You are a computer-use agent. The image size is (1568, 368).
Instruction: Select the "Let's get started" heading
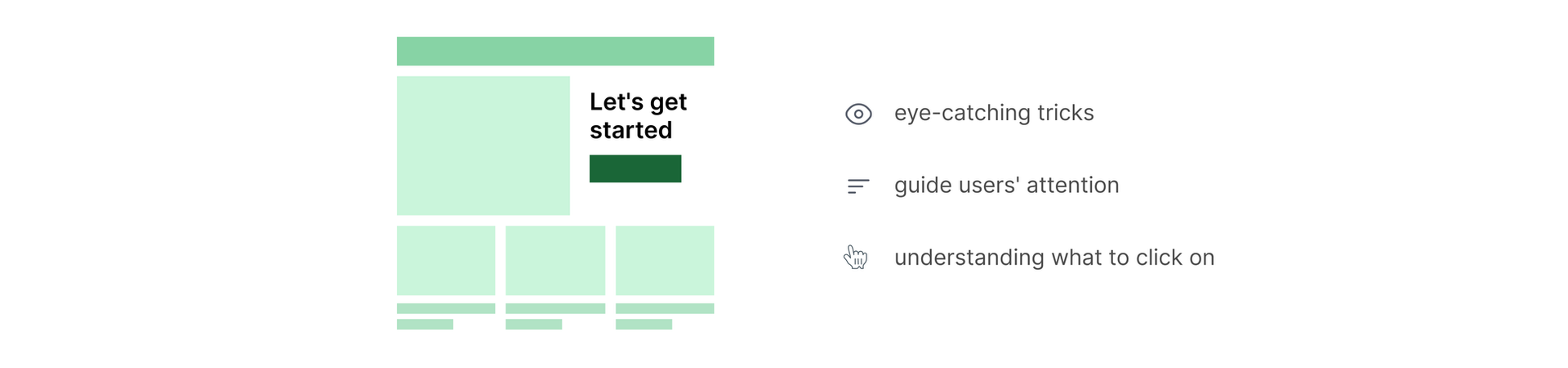638,116
